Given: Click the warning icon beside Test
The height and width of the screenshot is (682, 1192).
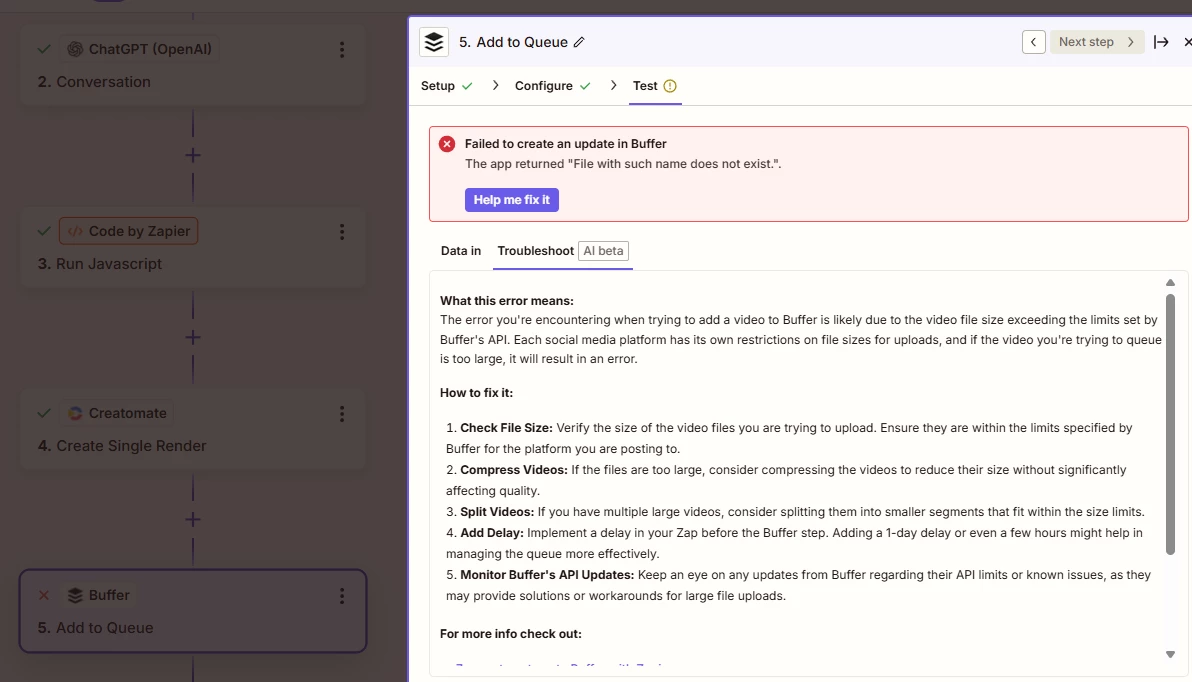Looking at the screenshot, I should (x=670, y=86).
